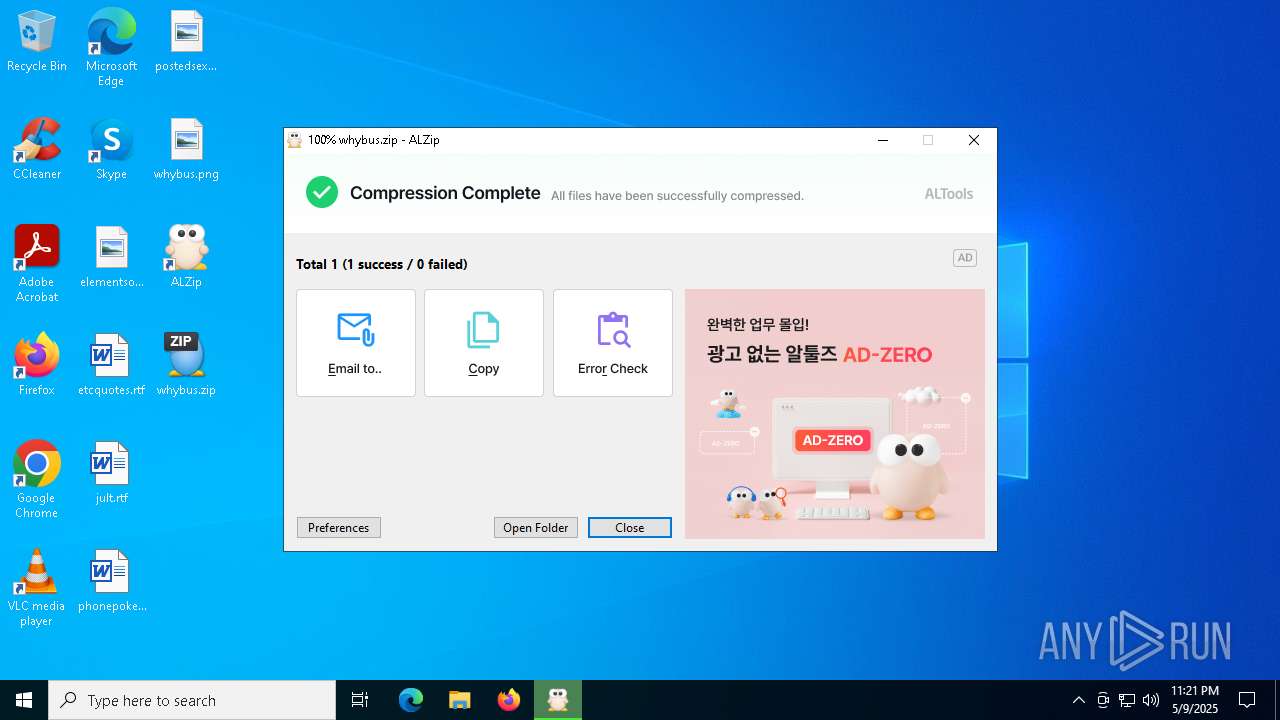Select the whybus.png file on desktop
The width and height of the screenshot is (1280, 720).
click(186, 150)
